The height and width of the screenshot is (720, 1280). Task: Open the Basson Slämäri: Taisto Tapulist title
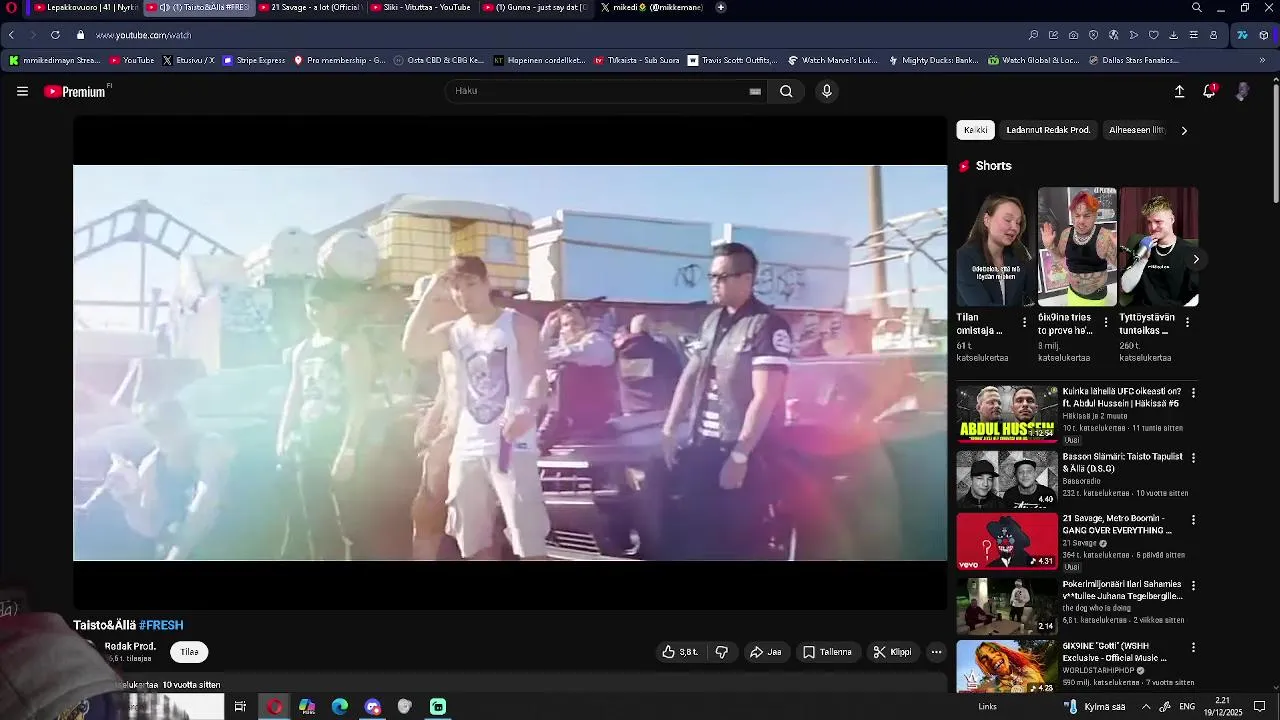click(x=1122, y=462)
